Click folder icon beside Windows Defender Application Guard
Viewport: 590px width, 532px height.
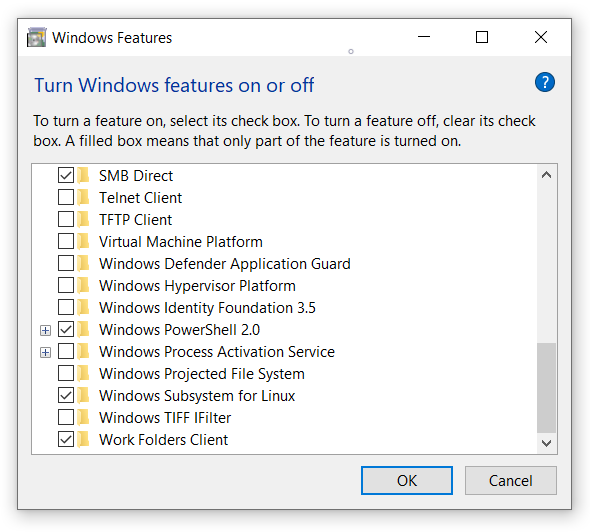[84, 263]
